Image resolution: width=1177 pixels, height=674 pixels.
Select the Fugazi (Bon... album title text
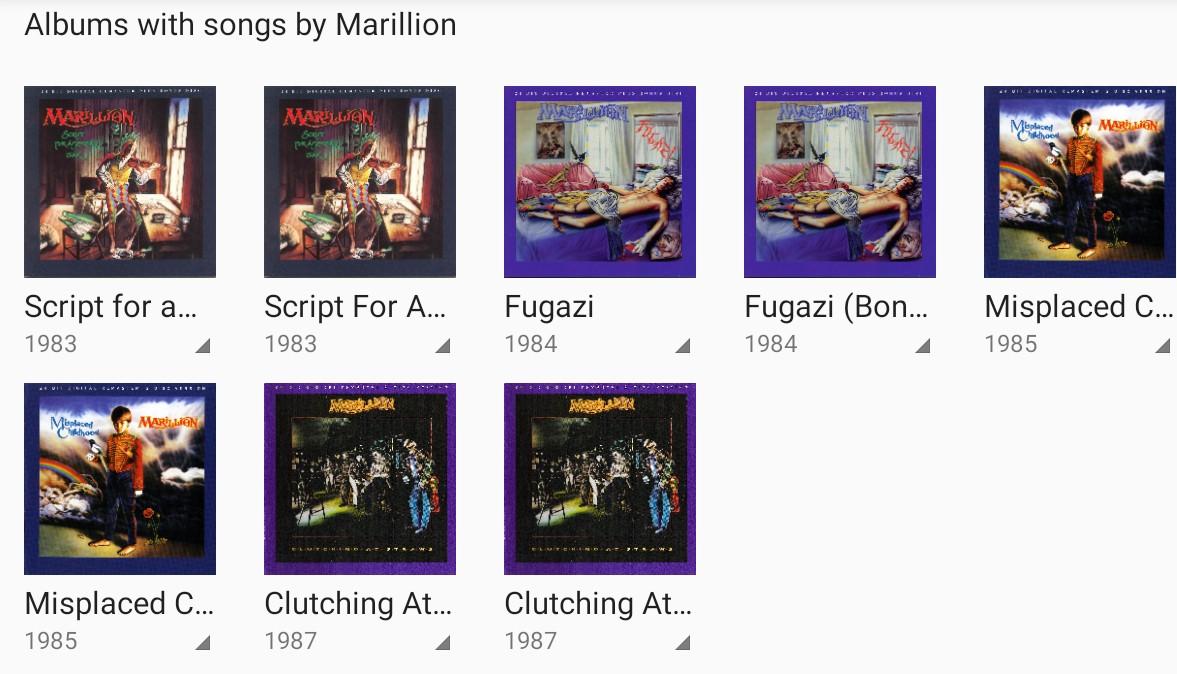point(836,308)
